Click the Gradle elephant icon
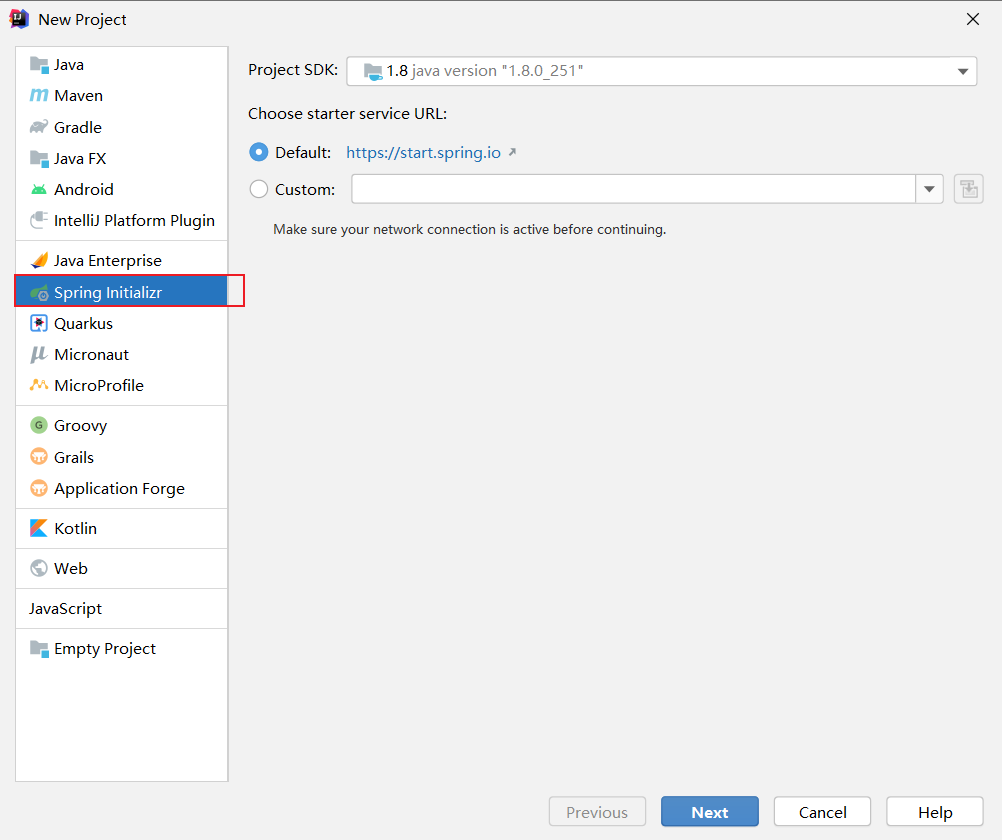 click(x=39, y=127)
